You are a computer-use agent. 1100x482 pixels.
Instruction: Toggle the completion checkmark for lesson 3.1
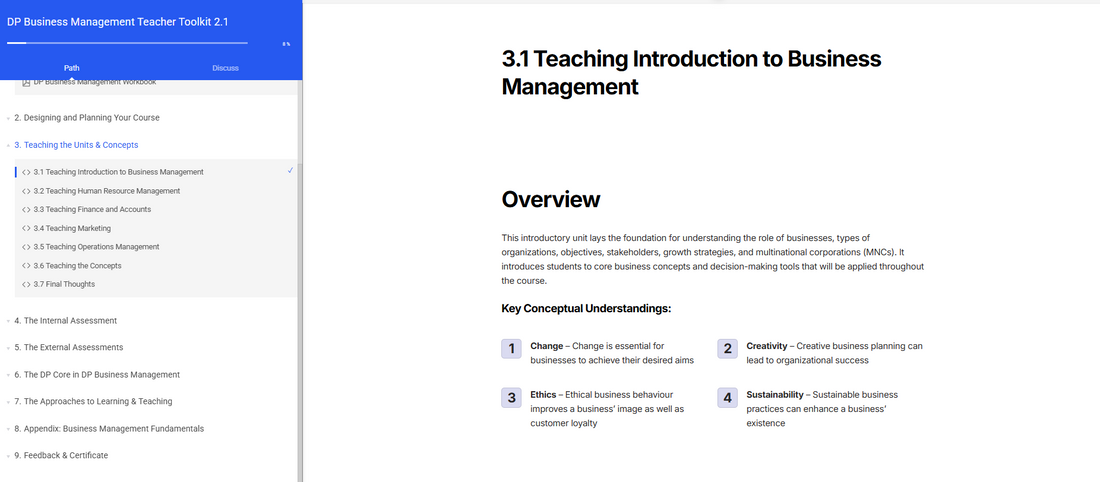point(290,171)
